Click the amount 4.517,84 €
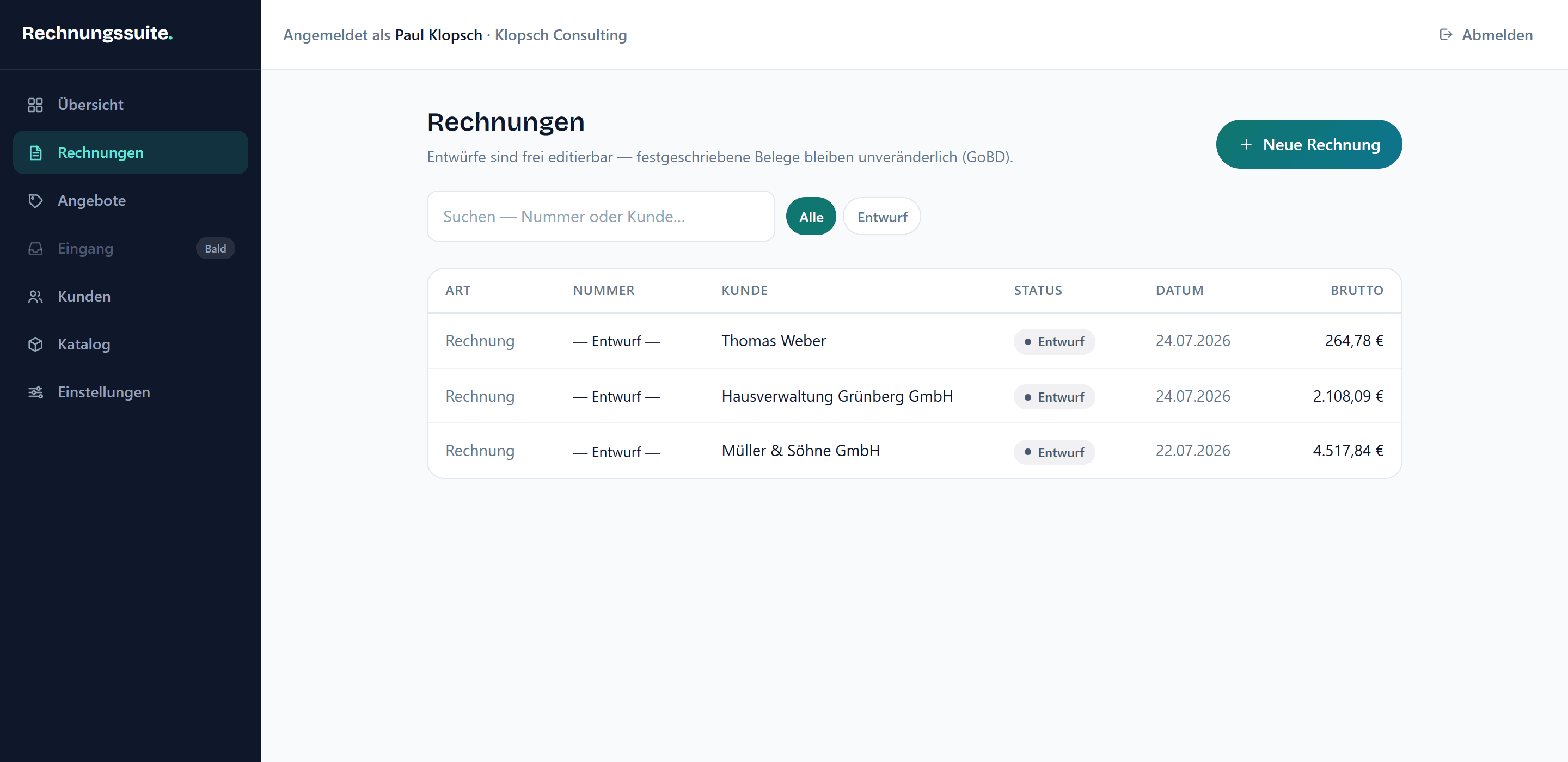The image size is (1568, 762). click(x=1348, y=451)
